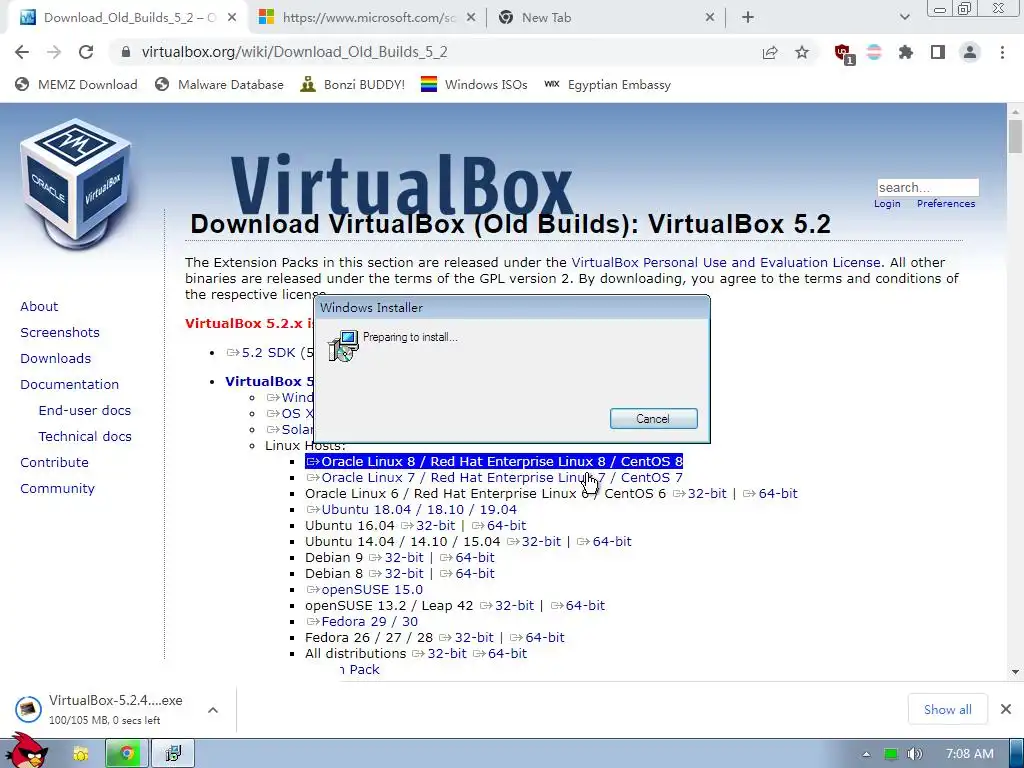This screenshot has height=768, width=1024.
Task: Download Oracle Linux 6 64-bit package
Action: 770,494
